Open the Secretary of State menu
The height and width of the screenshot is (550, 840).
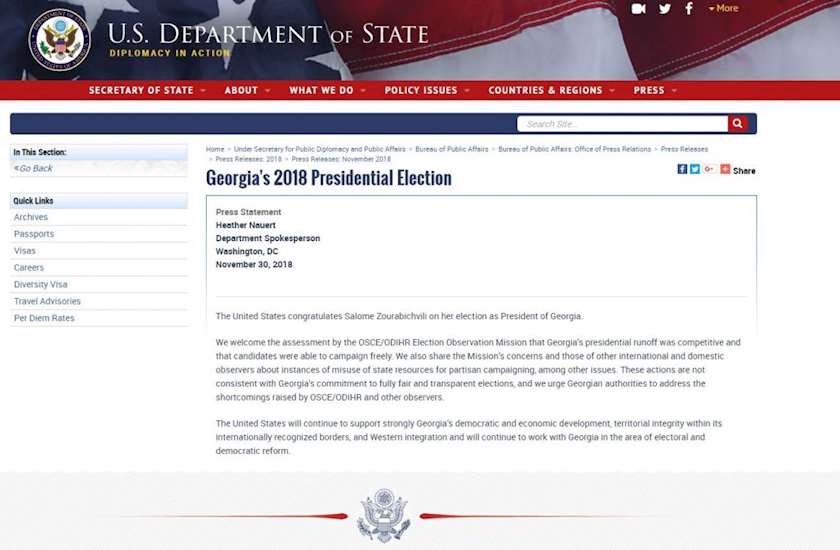click(146, 90)
